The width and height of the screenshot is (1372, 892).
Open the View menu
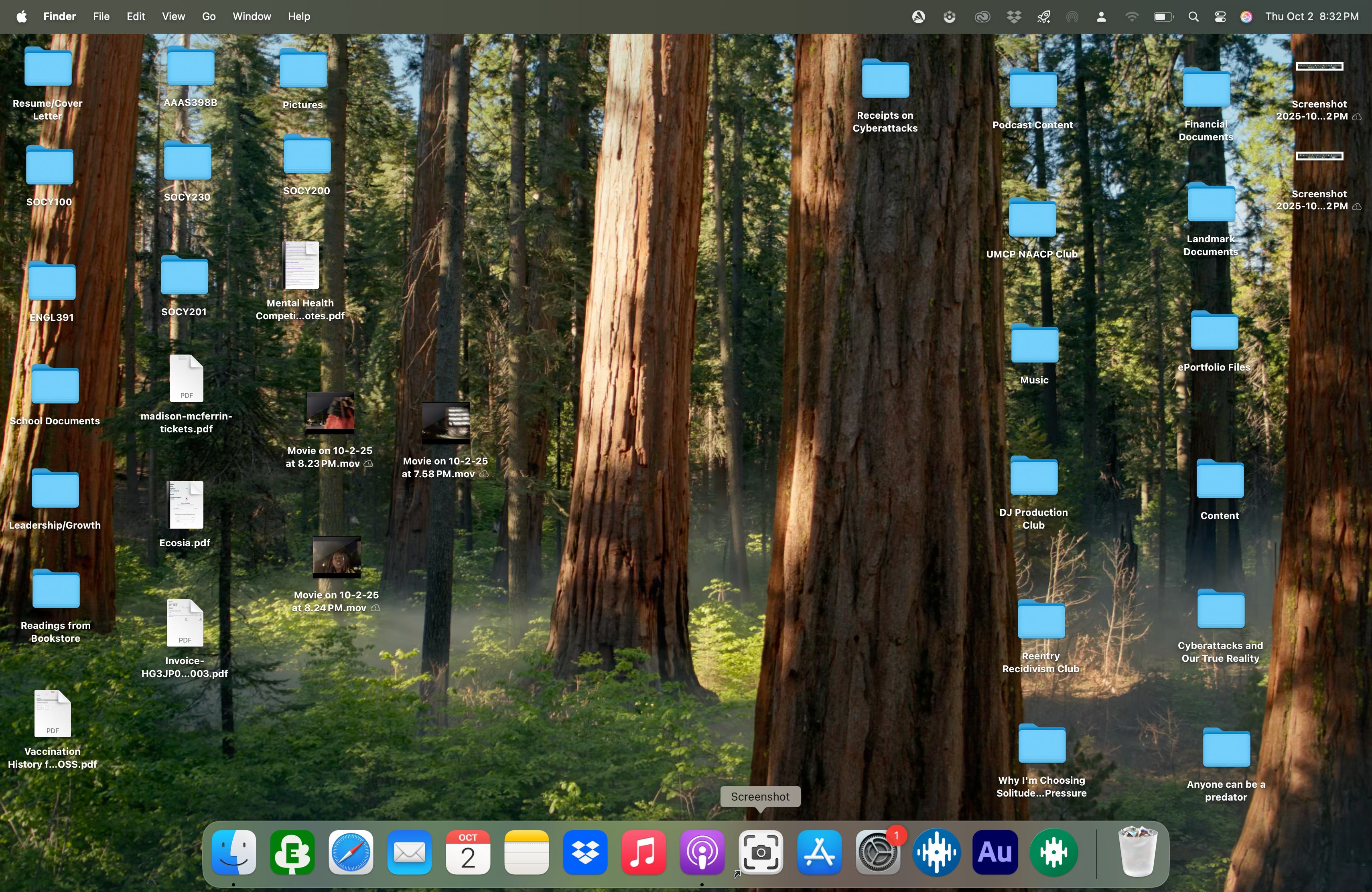[173, 17]
